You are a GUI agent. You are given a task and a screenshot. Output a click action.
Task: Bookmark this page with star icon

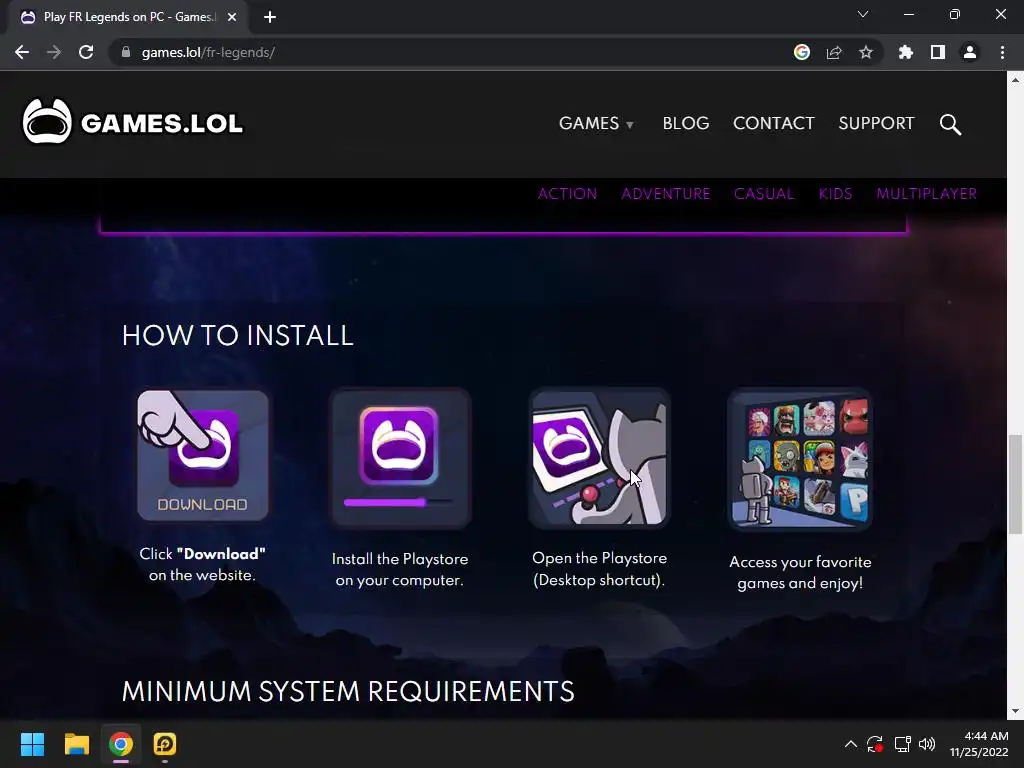tap(866, 52)
